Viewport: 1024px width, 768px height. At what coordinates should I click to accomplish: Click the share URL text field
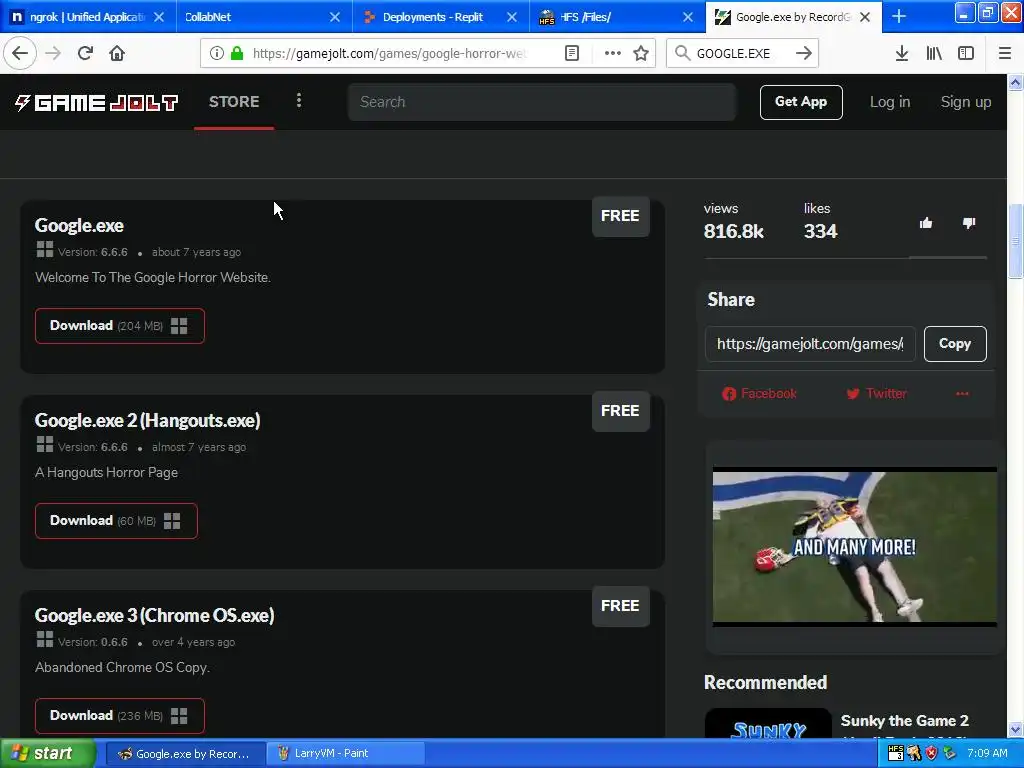coord(810,344)
